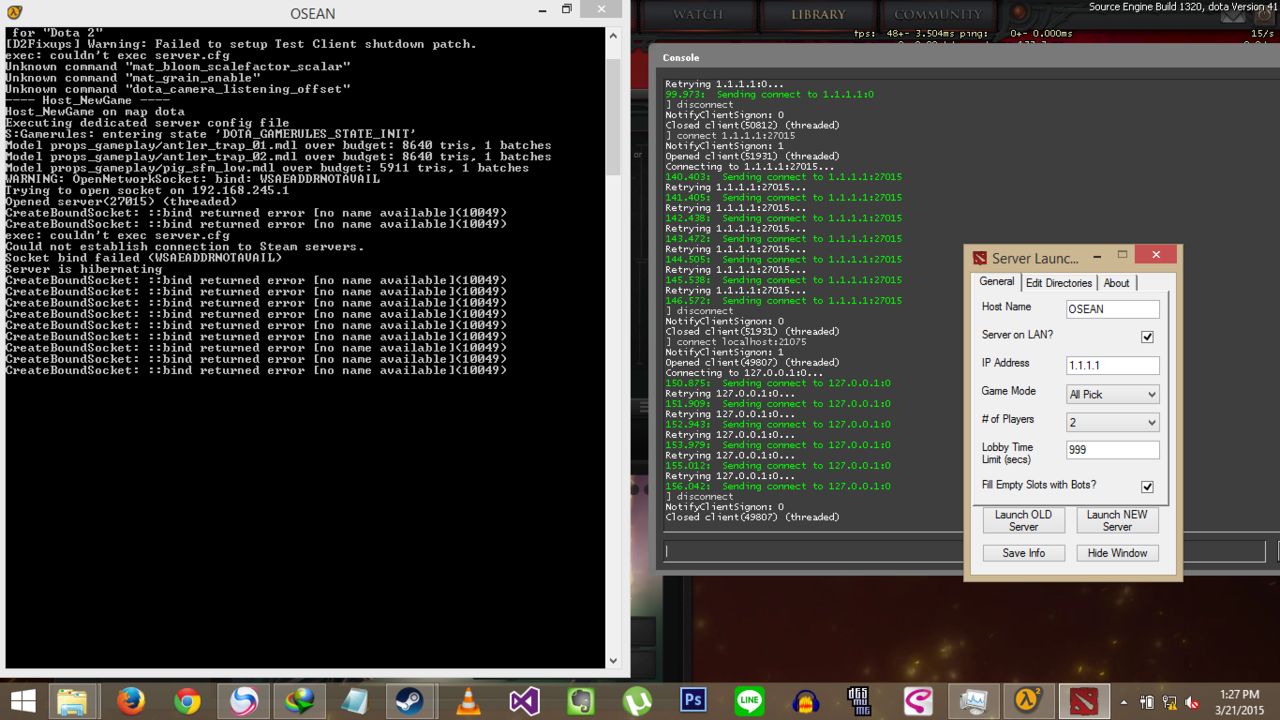The height and width of the screenshot is (720, 1280).
Task: Click the Firefox taskbar icon
Action: point(130,701)
